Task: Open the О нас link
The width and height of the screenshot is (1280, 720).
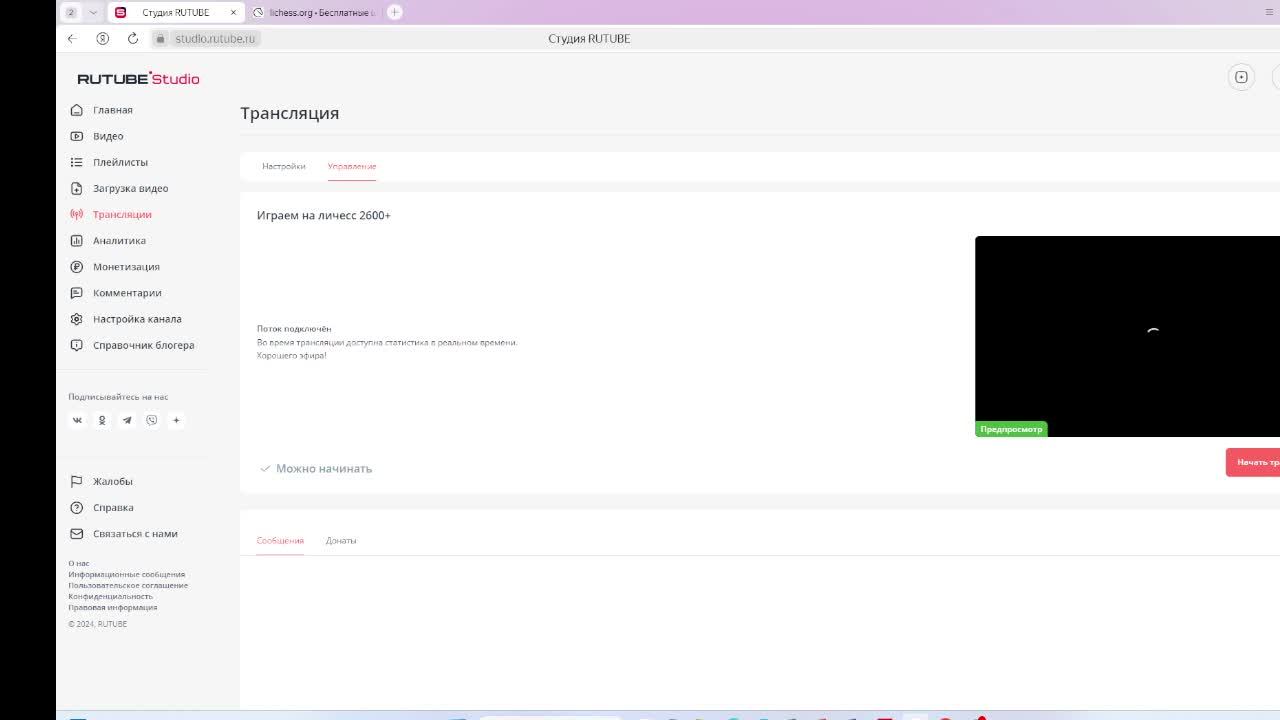Action: [x=79, y=563]
